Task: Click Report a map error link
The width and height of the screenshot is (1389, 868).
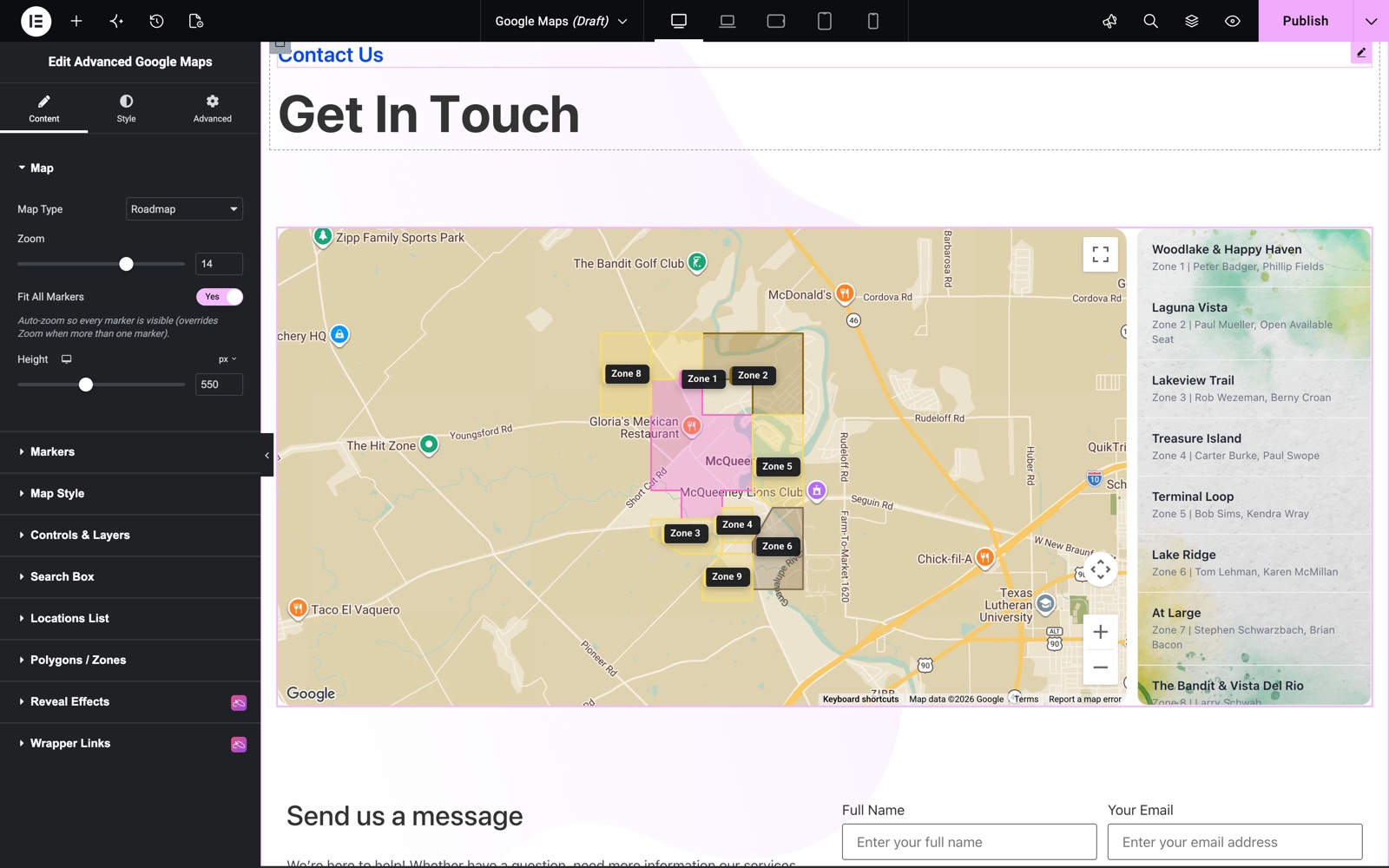Action: click(1085, 700)
